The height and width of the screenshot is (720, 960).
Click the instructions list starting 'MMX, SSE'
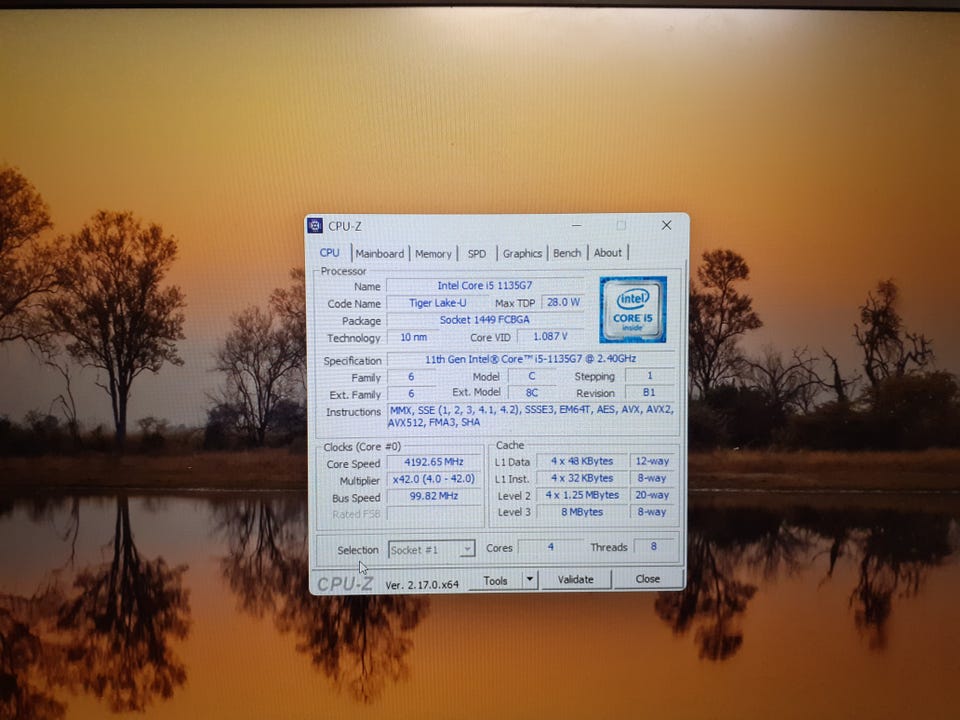531,416
